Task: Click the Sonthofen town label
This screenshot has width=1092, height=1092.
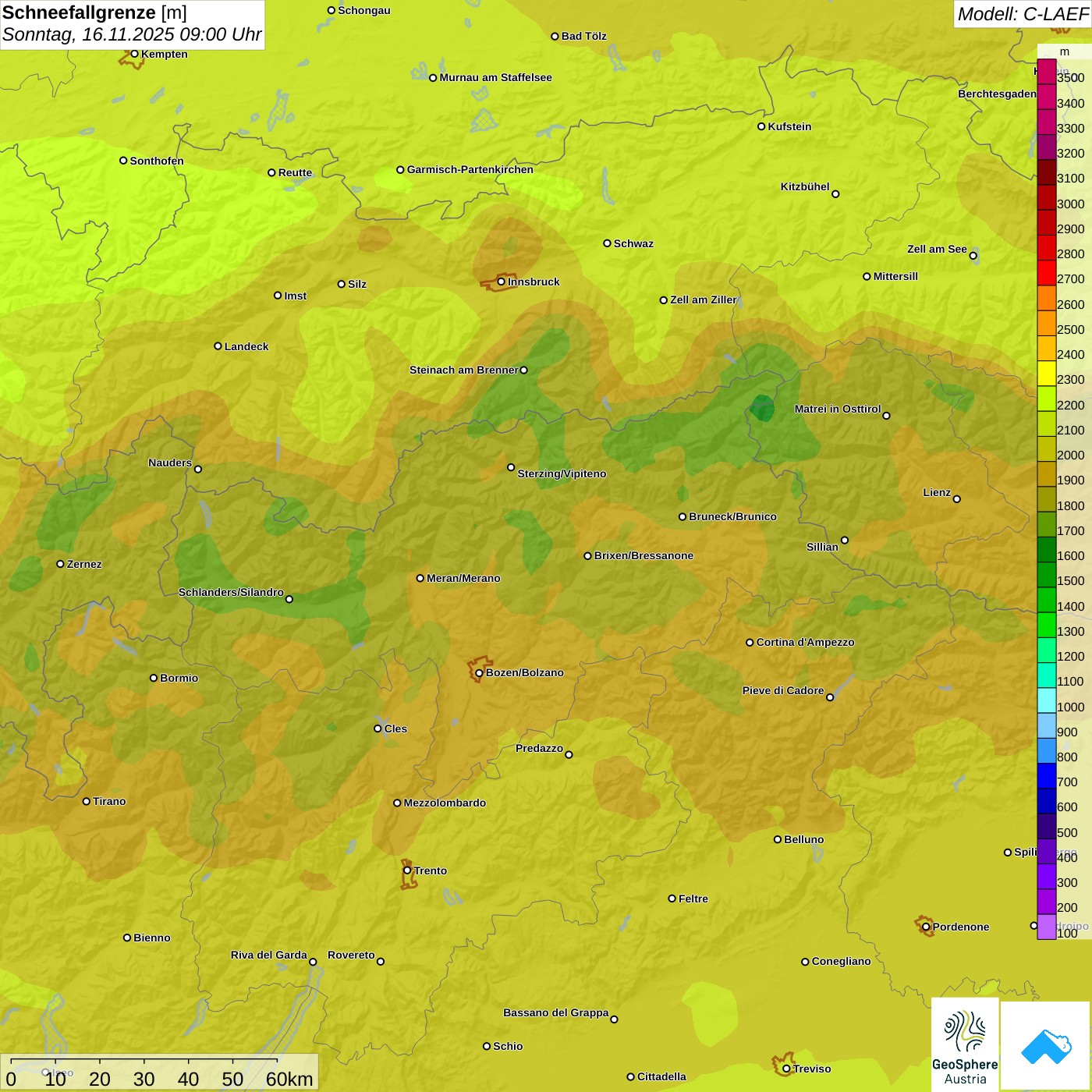Action: click(x=157, y=161)
